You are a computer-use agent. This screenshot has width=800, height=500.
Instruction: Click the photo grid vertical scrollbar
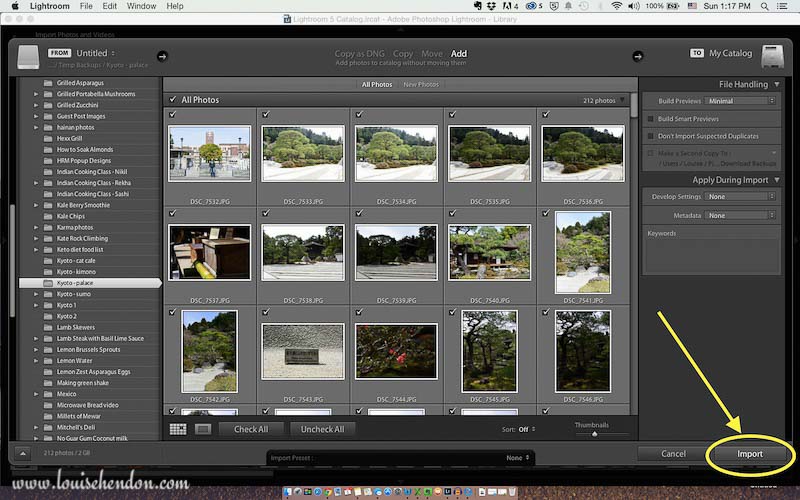coord(634,105)
